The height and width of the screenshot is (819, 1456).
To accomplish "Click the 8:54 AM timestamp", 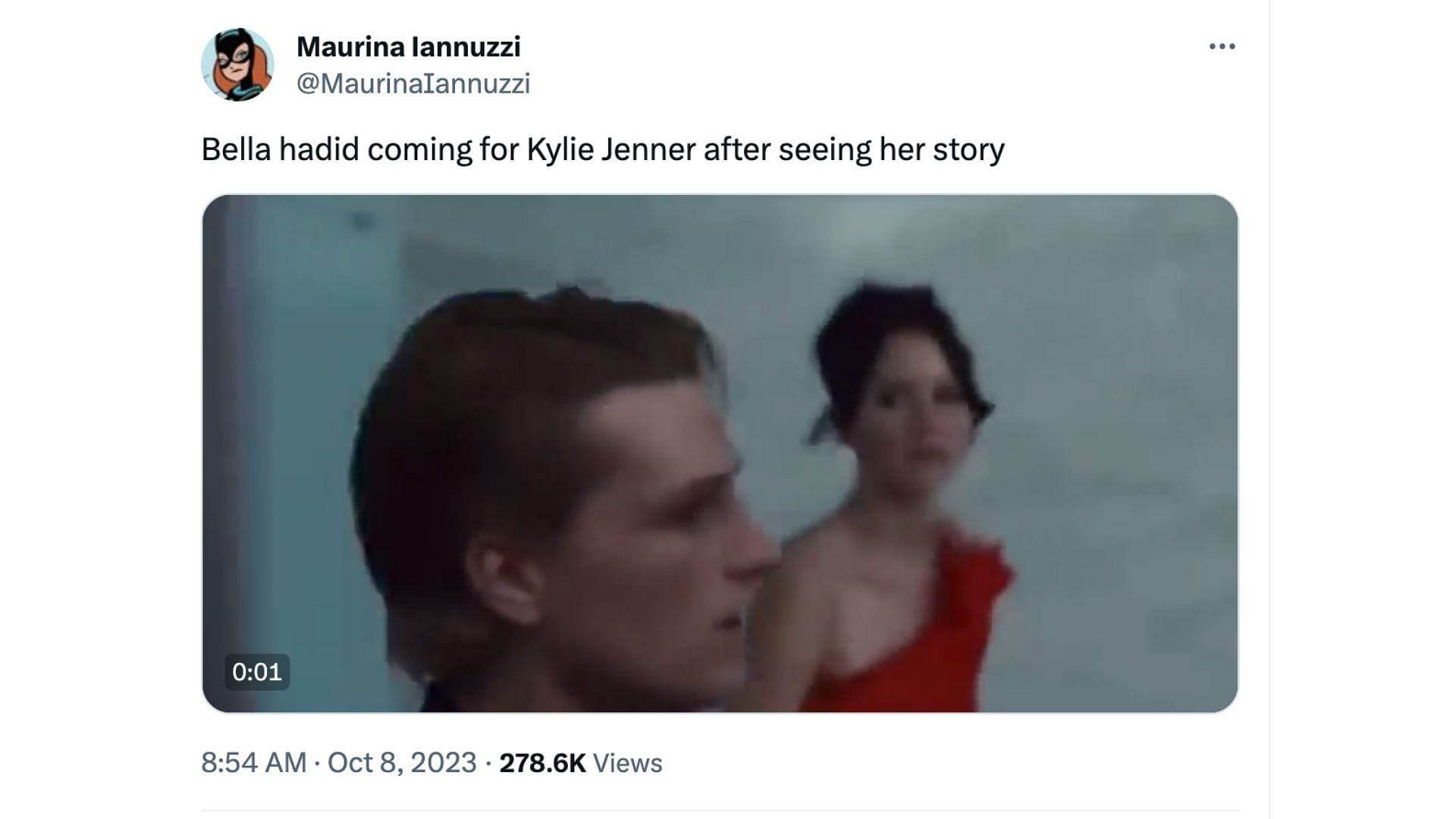I will [253, 763].
